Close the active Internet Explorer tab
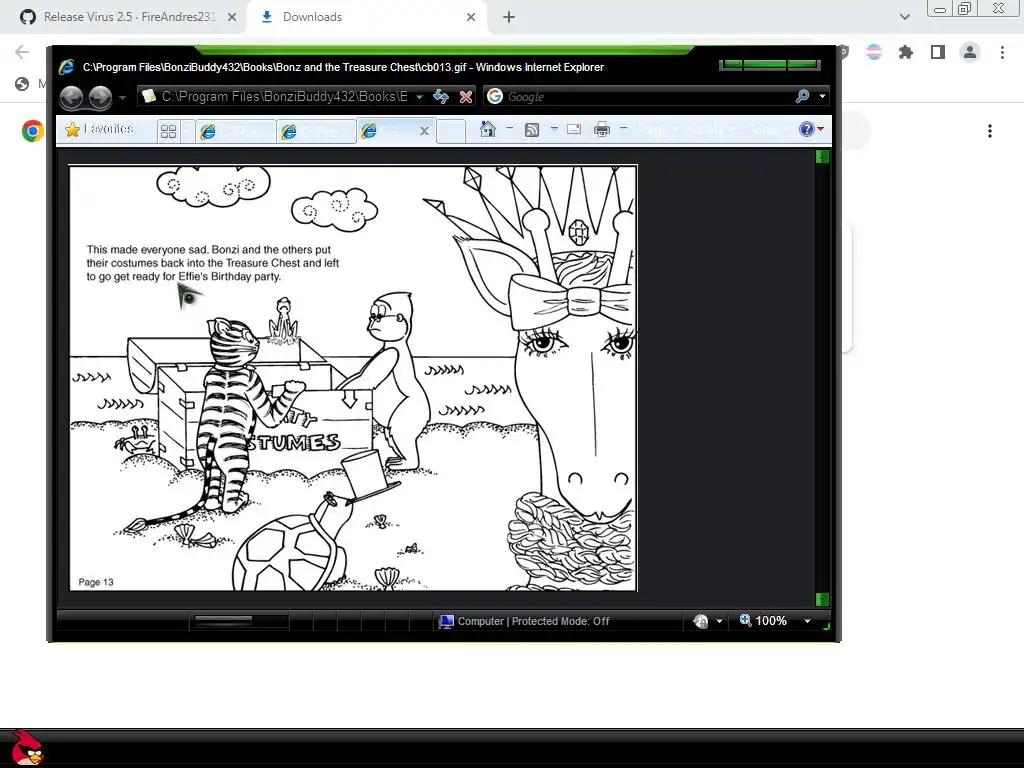 coord(424,131)
